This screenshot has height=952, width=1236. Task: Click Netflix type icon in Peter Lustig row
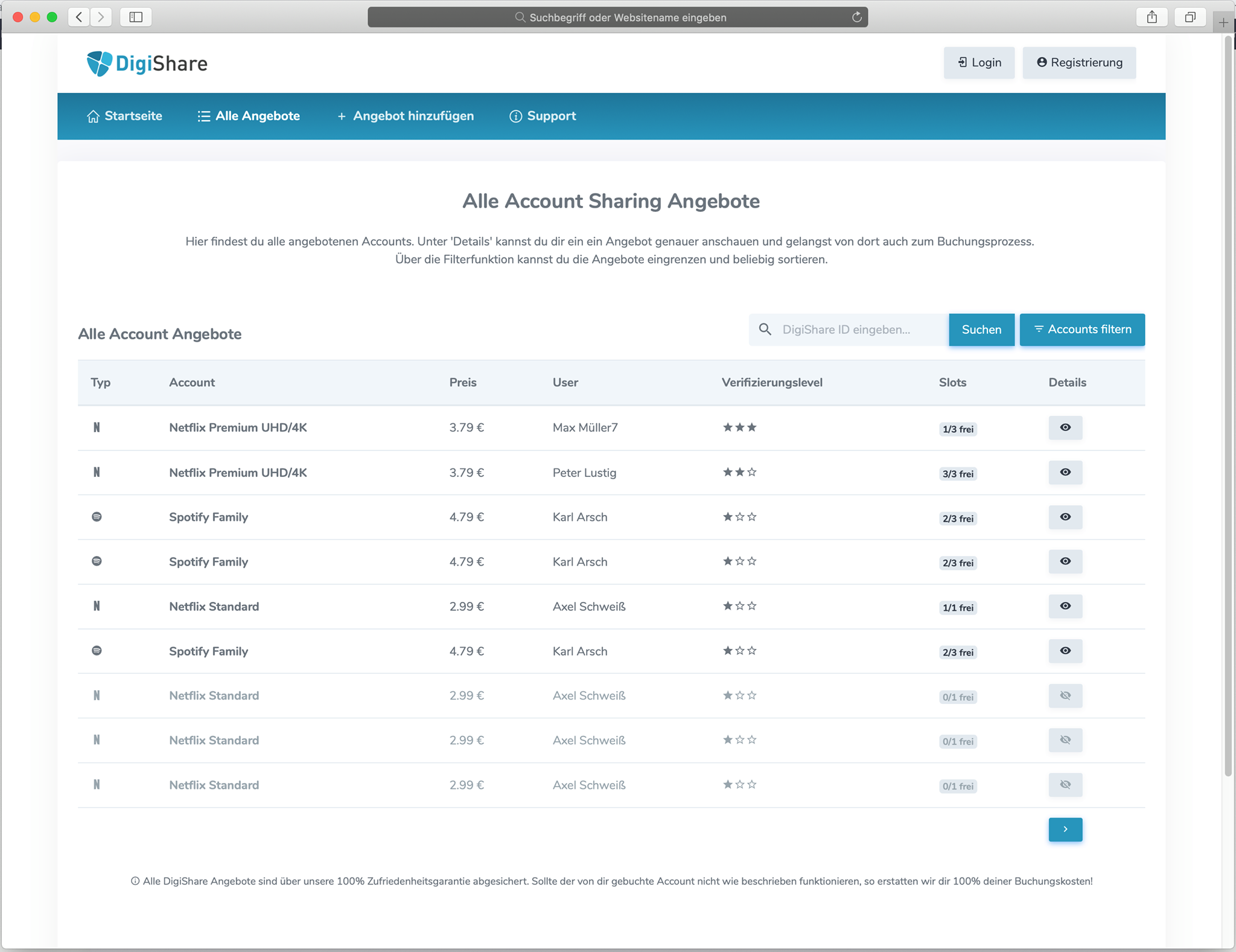click(97, 472)
